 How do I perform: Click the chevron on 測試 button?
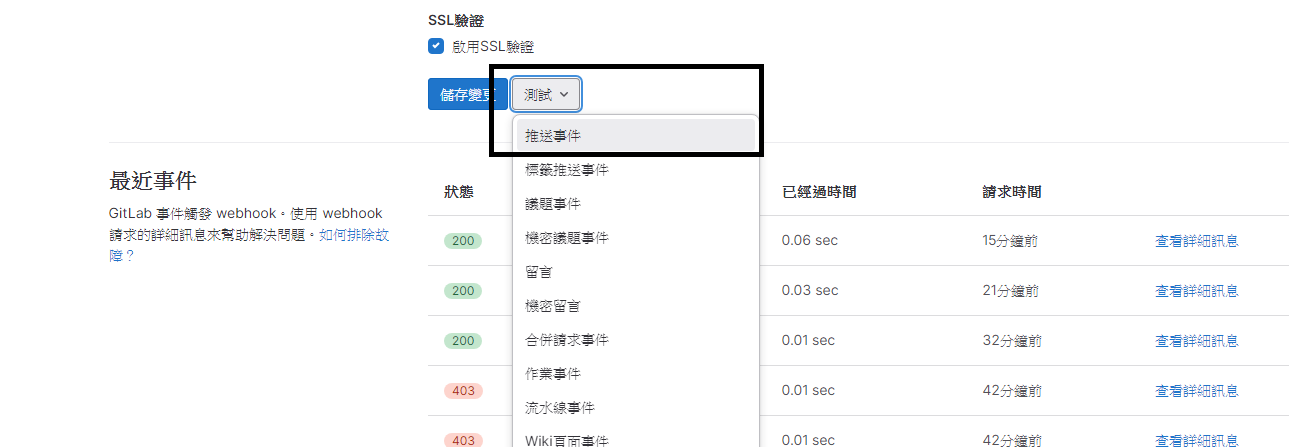pos(564,94)
